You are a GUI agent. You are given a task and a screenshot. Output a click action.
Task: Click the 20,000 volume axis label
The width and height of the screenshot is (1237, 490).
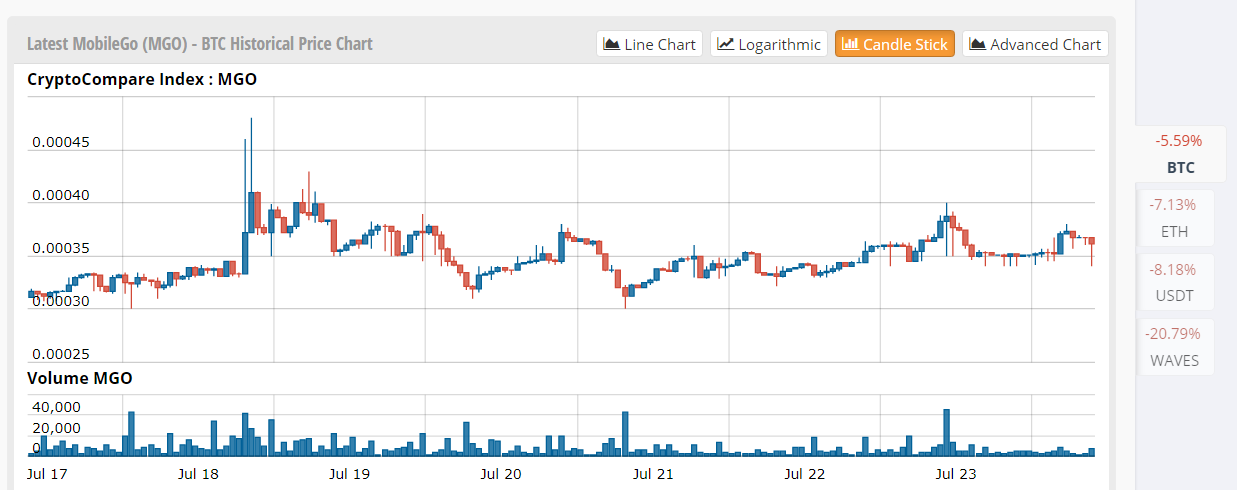(x=56, y=427)
